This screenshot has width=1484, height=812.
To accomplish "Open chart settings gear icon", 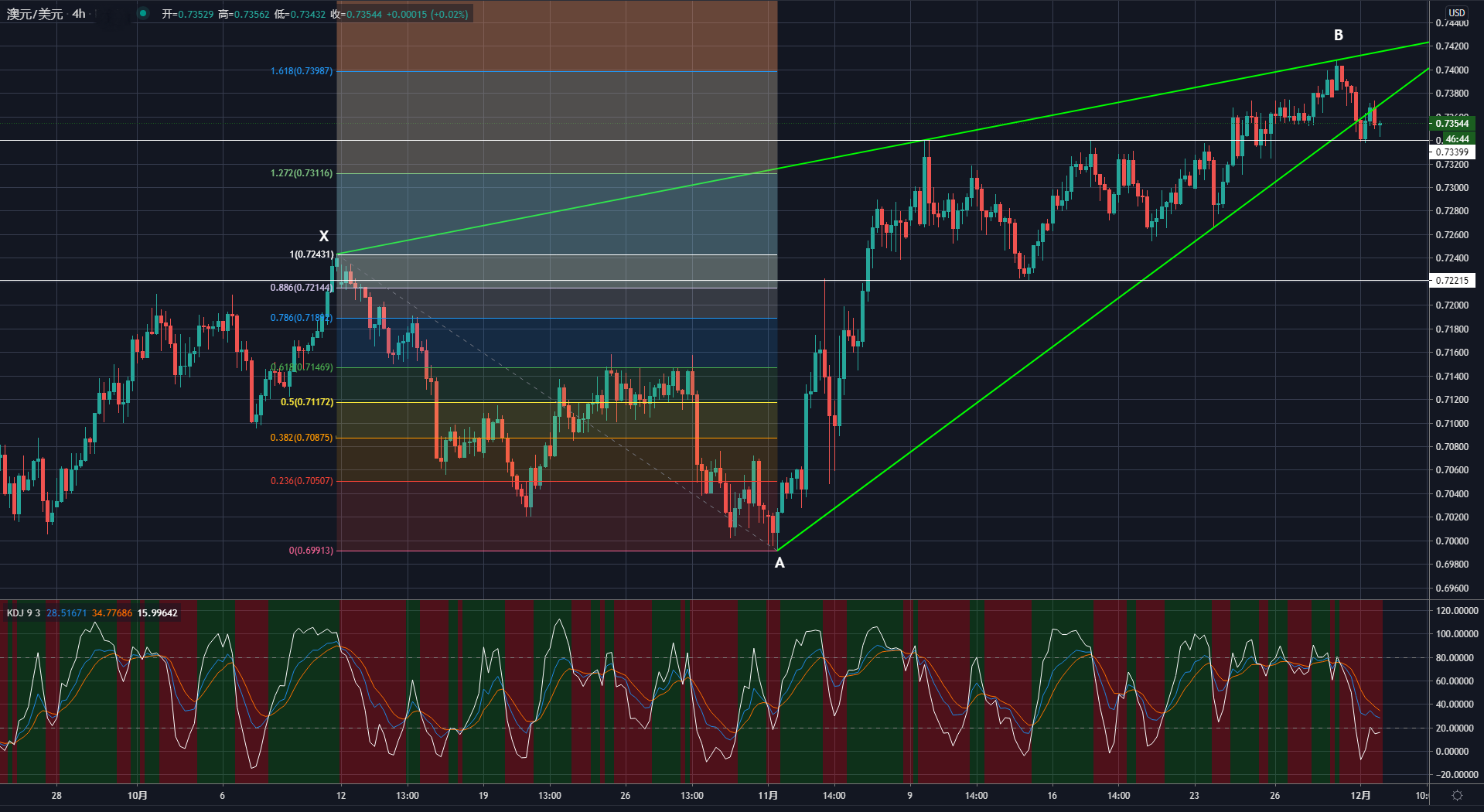I will (x=1457, y=795).
